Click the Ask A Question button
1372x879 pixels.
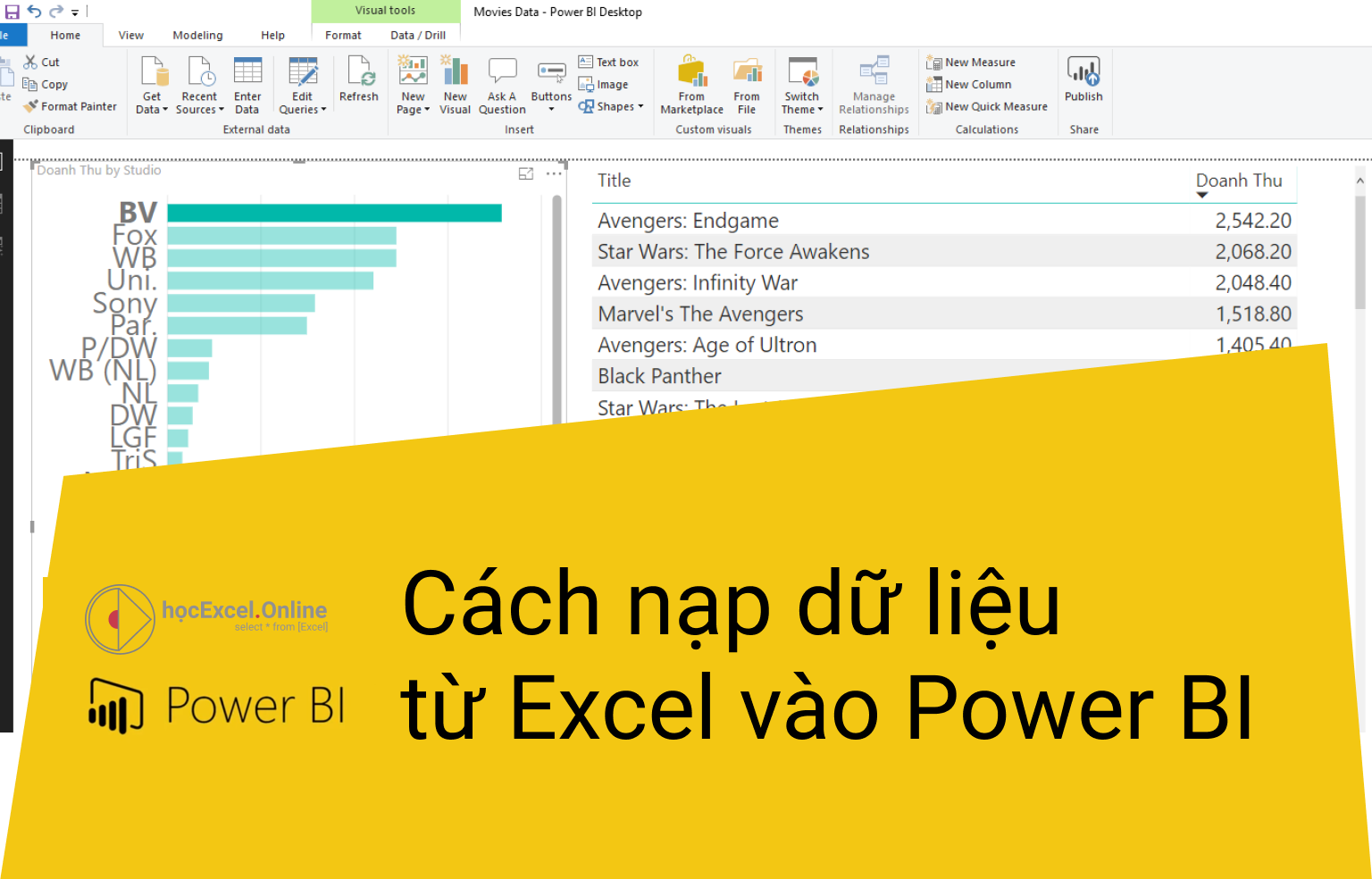coord(502,86)
